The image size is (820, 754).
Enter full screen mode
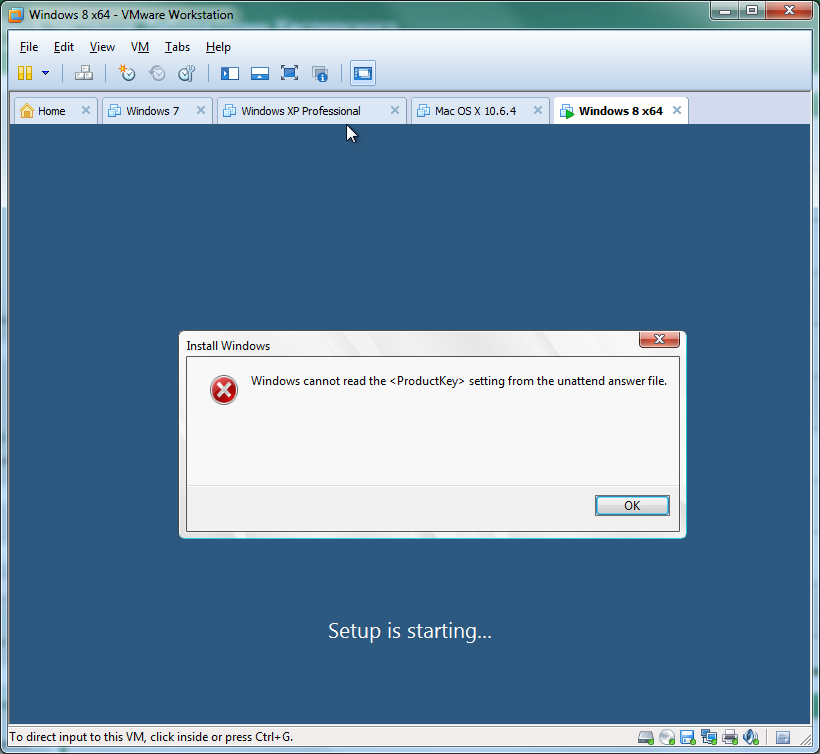click(x=289, y=73)
